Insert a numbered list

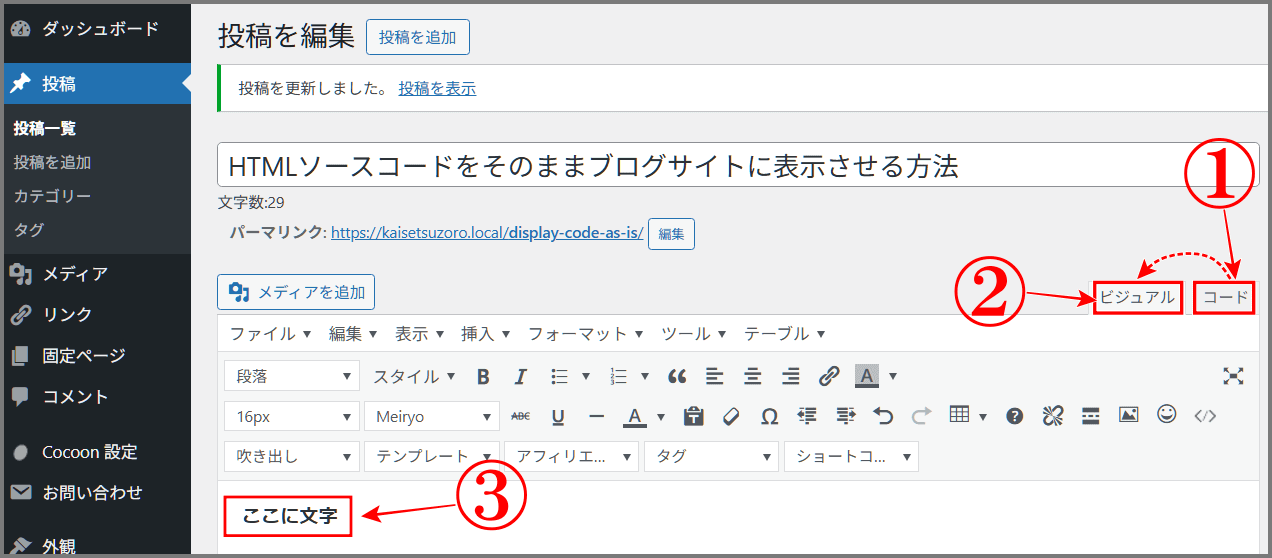click(x=618, y=377)
